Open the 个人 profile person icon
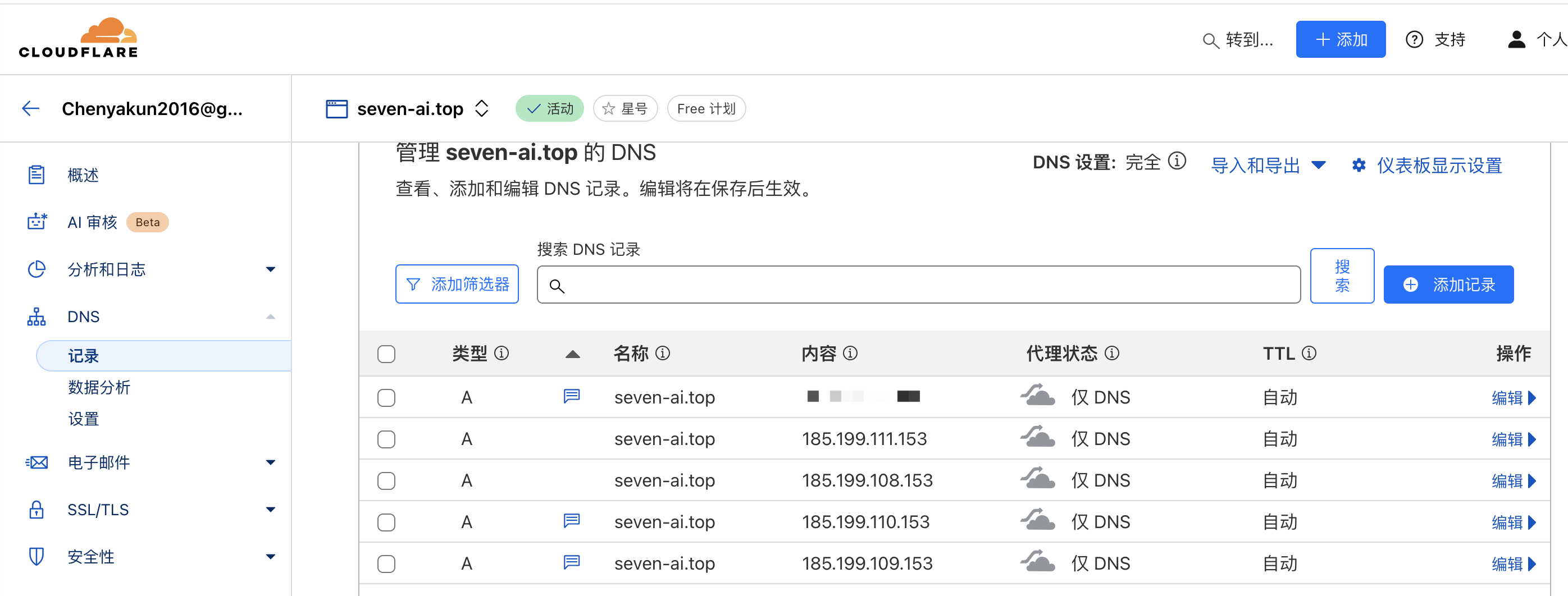 tap(1516, 39)
